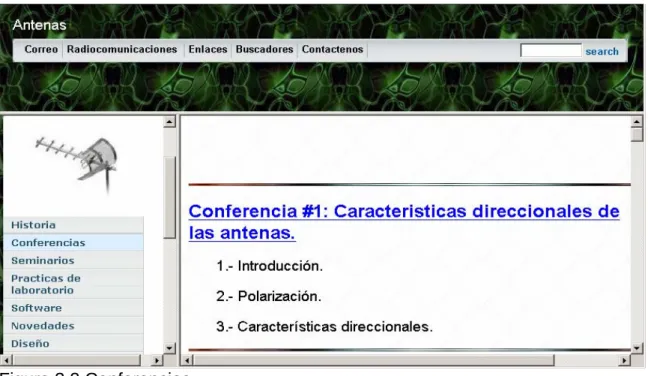Open Radiocomunicaciones in the top navigation
Image resolution: width=648 pixels, height=376 pixels.
point(122,49)
